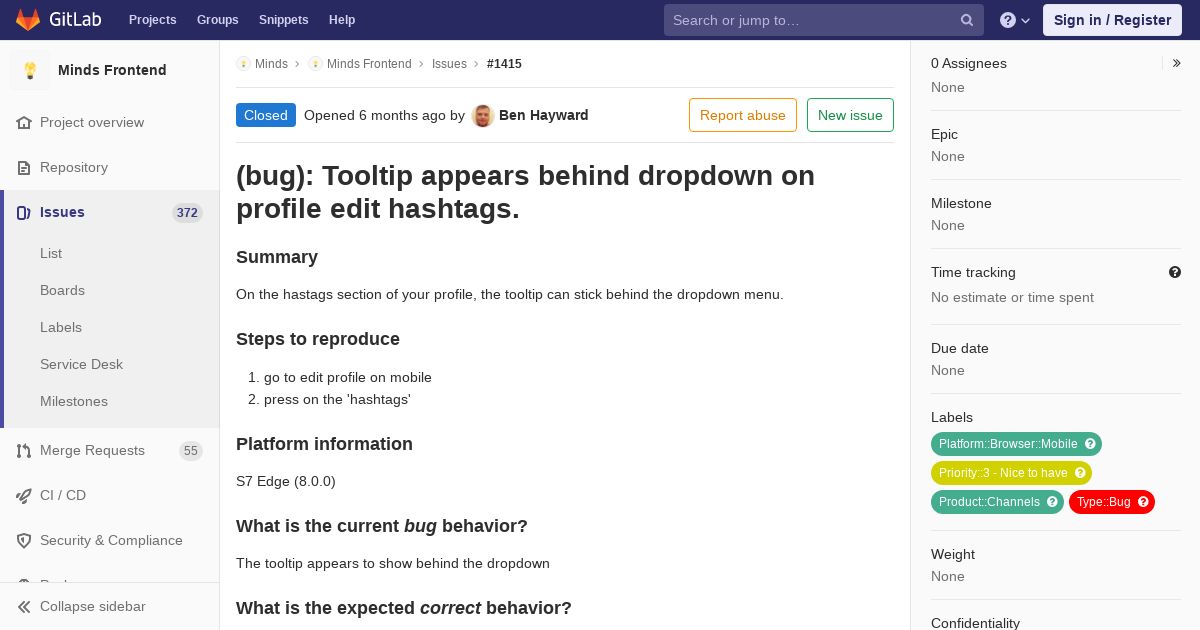Screen dimensions: 1200x630
Task: Click the 'Opened 6 months ago' text
Action: pyautogui.click(x=375, y=115)
